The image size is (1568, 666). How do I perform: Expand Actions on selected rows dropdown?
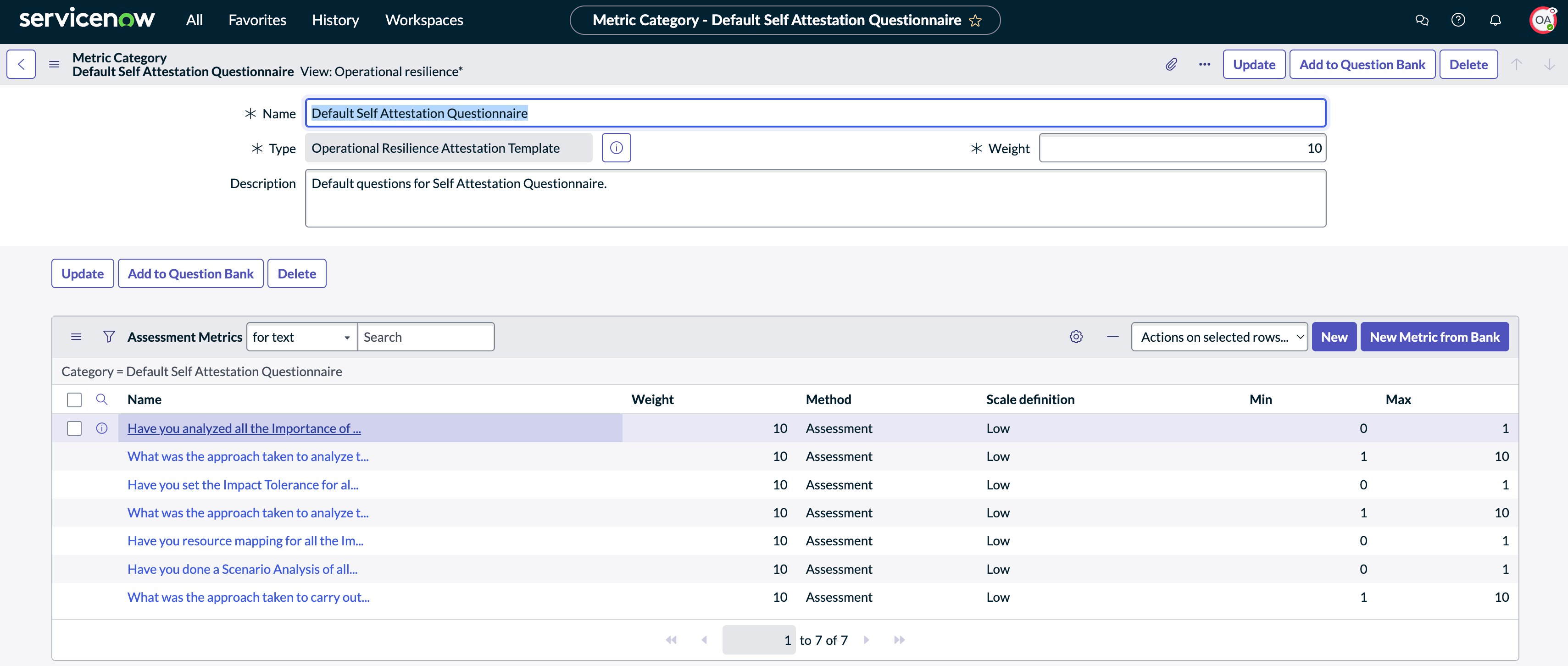pyautogui.click(x=1219, y=337)
